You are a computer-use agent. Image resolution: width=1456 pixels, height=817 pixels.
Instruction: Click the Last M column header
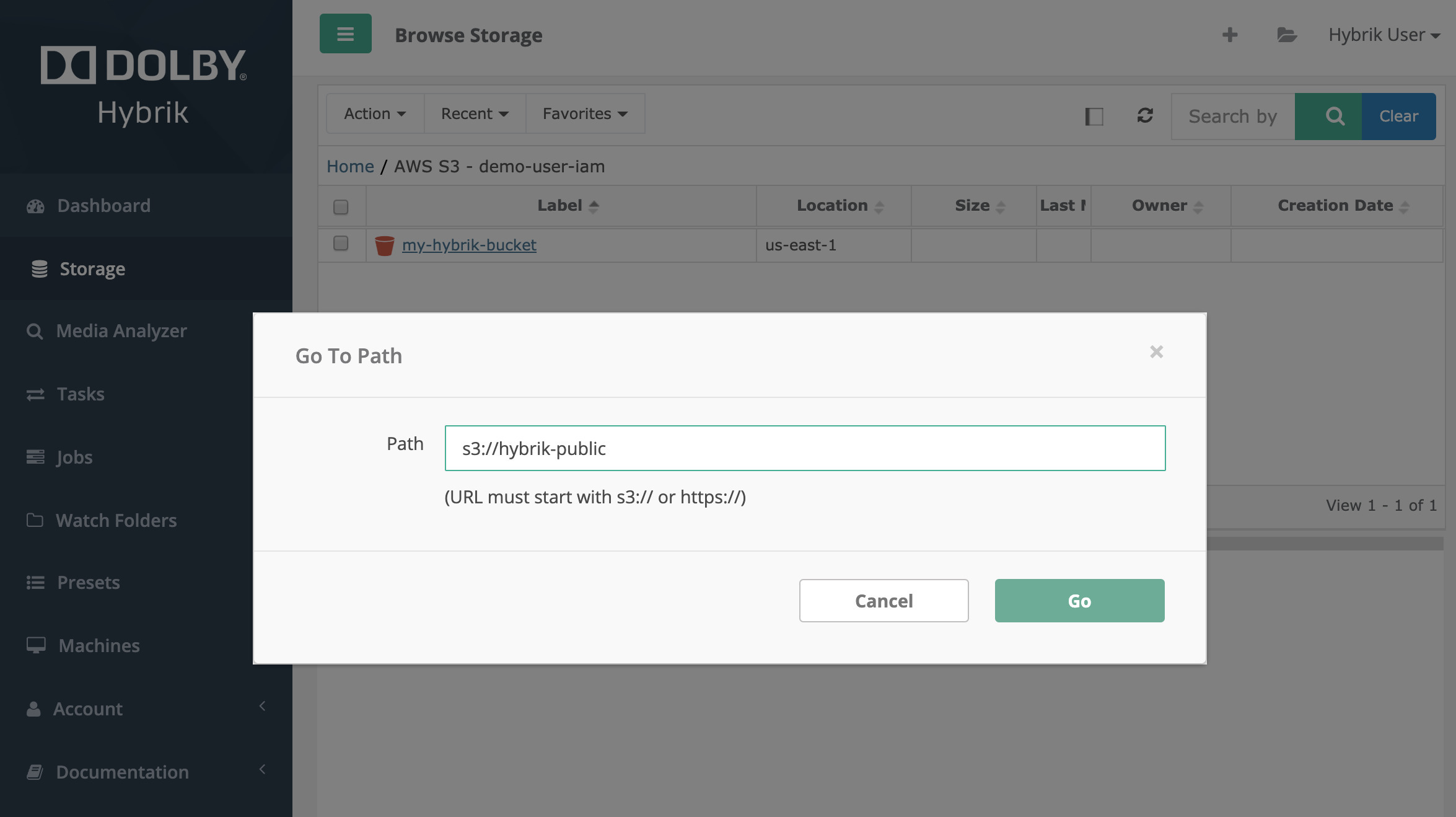click(x=1063, y=206)
